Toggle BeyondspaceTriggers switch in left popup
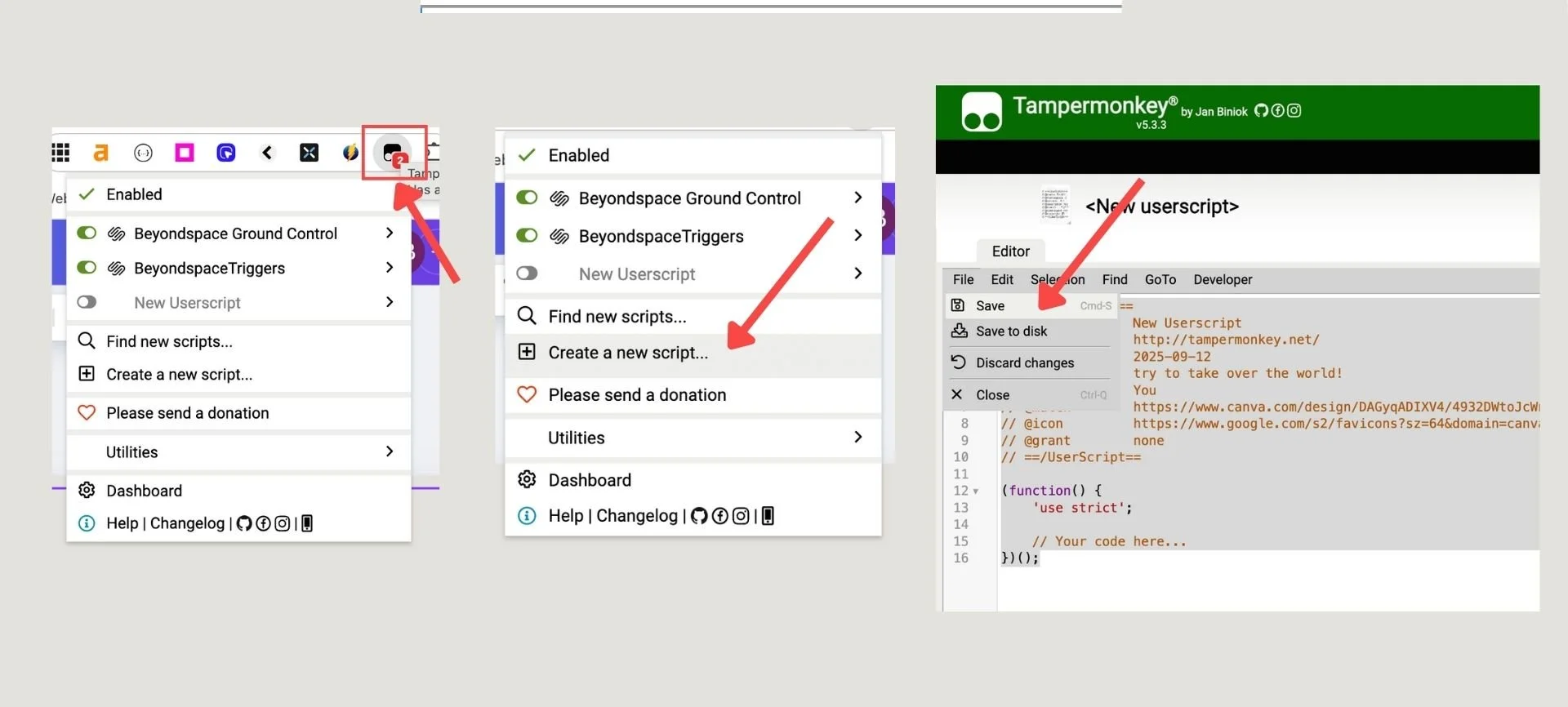Image resolution: width=1568 pixels, height=707 pixels. tap(87, 268)
